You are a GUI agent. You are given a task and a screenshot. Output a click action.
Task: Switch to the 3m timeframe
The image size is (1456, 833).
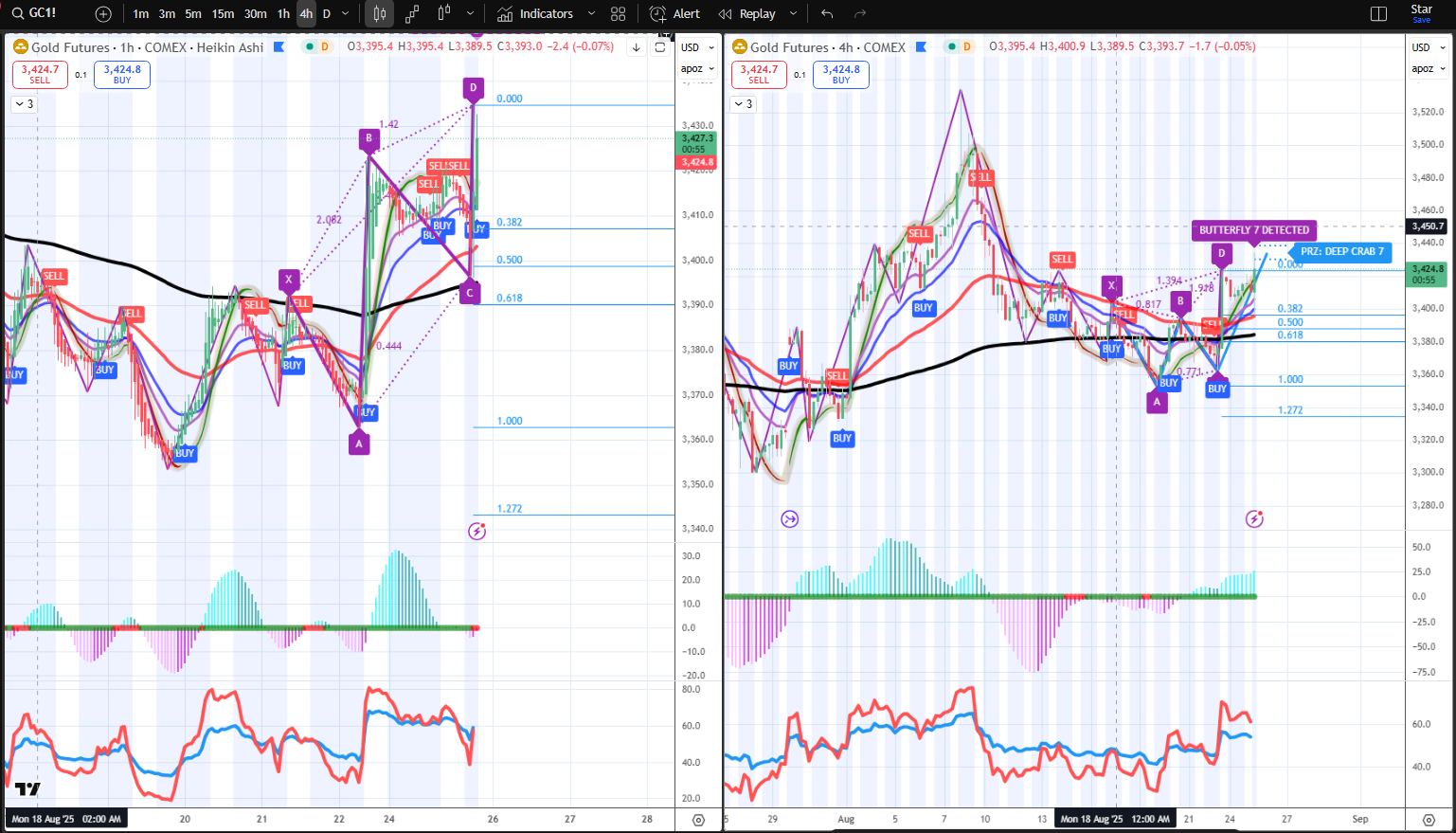[x=167, y=14]
